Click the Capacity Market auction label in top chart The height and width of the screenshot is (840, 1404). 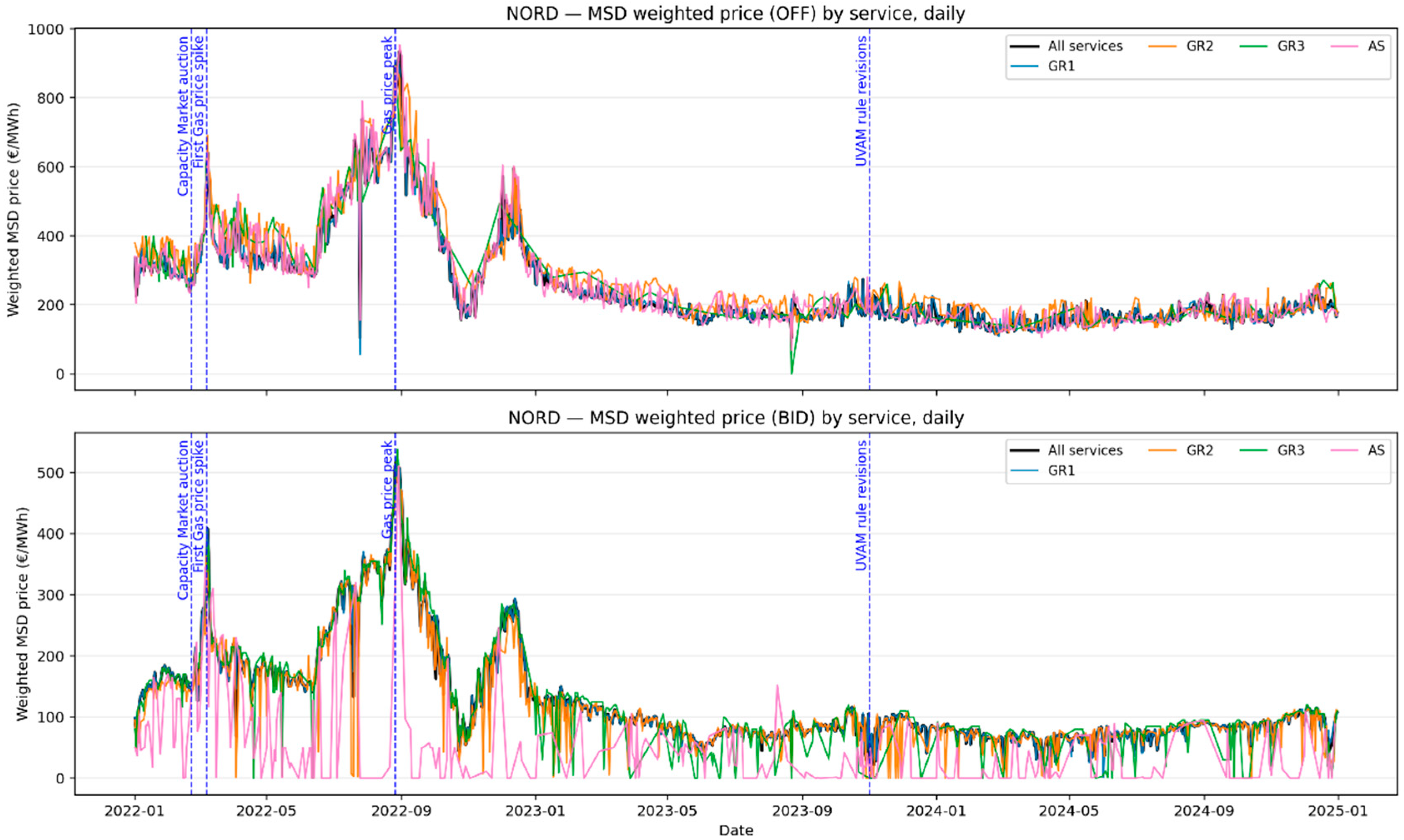tap(183, 116)
